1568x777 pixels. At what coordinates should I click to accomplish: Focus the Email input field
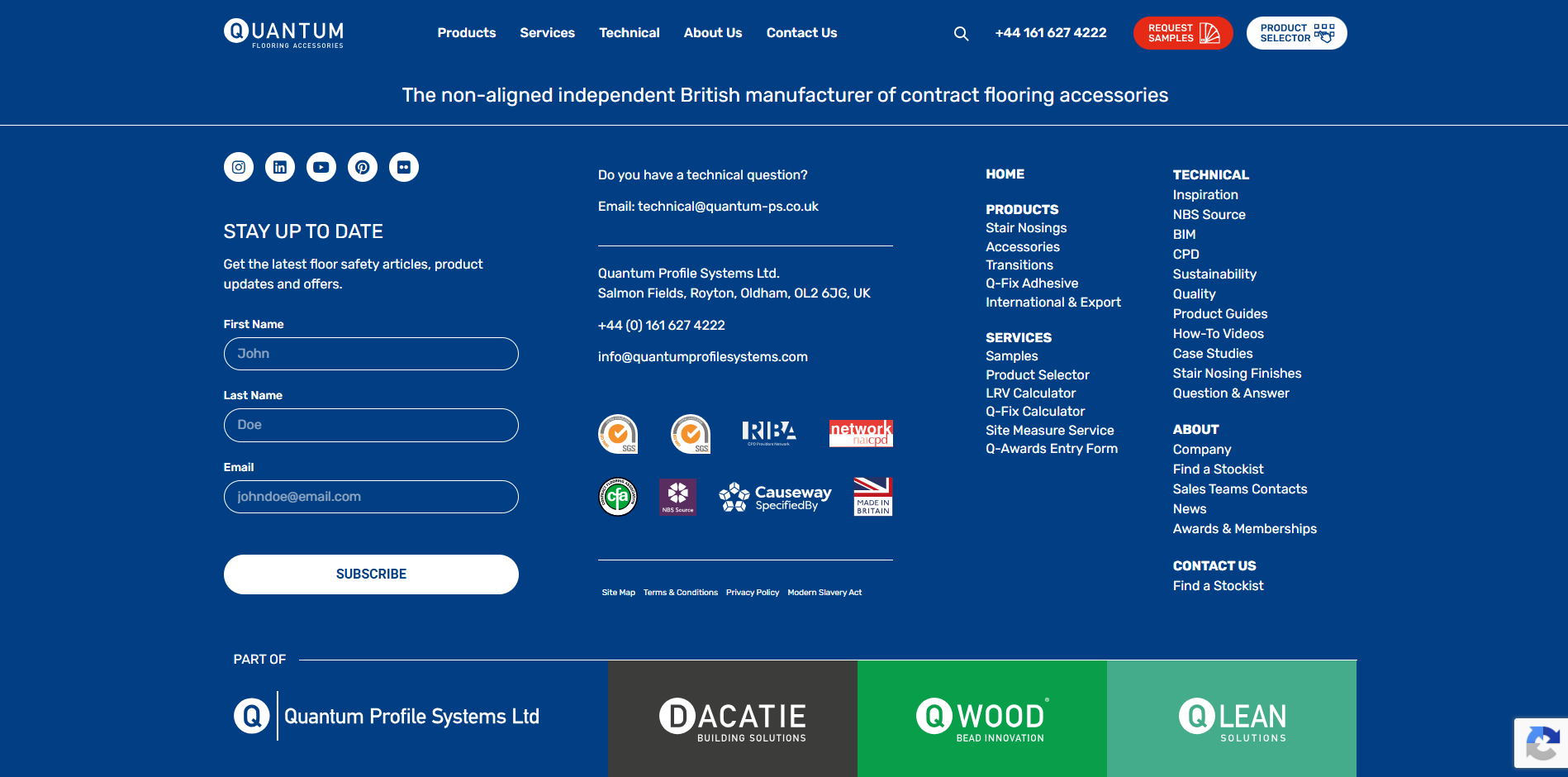click(371, 497)
